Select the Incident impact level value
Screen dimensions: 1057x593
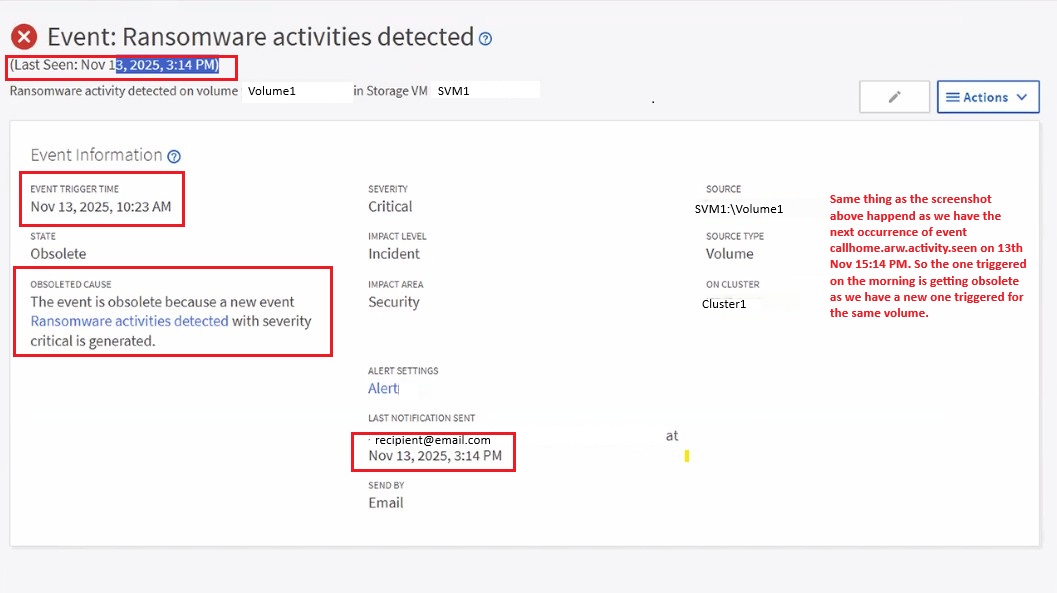point(394,254)
